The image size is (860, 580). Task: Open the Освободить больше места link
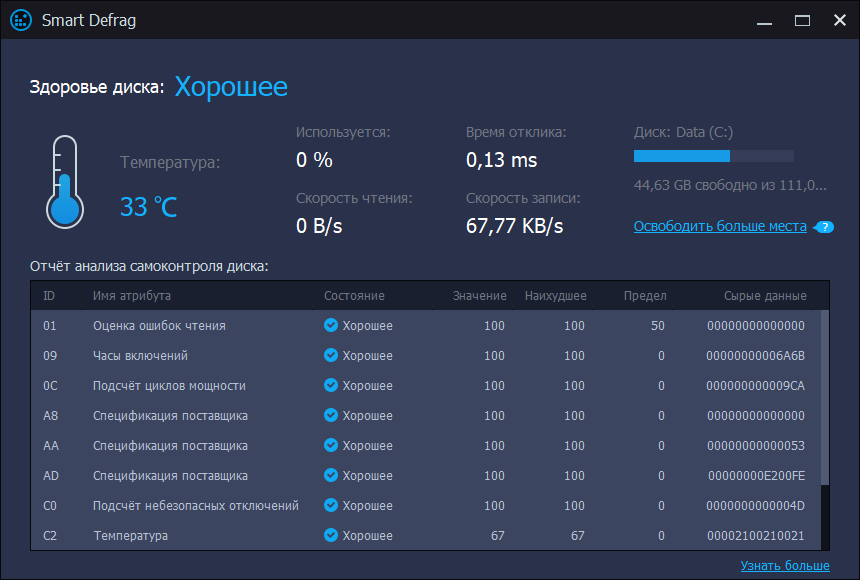[x=720, y=226]
